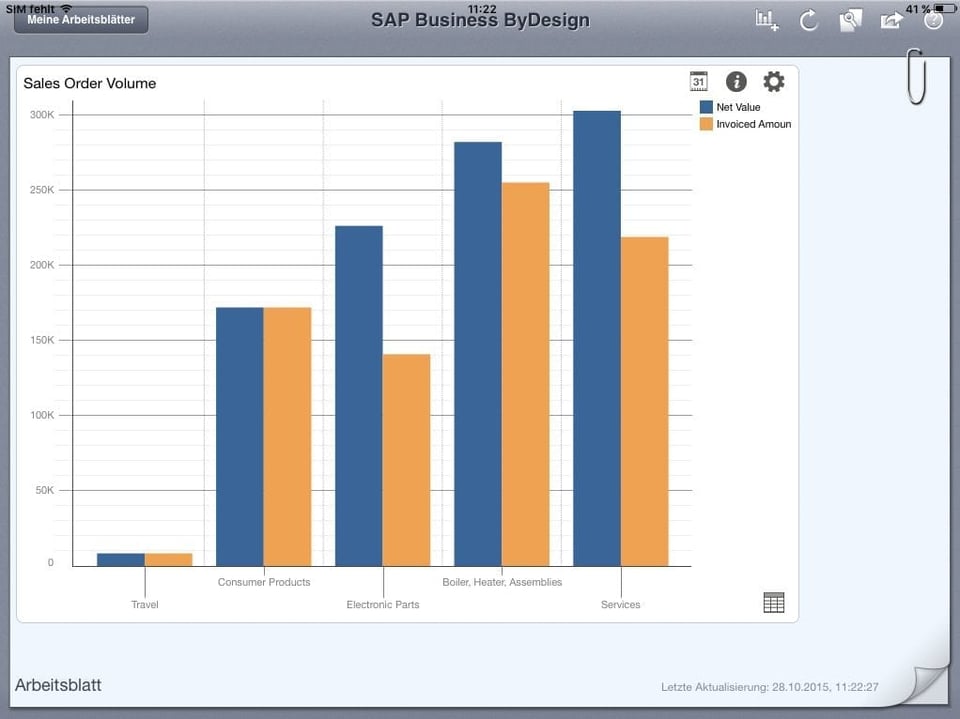This screenshot has width=960, height=719.
Task: Select the Travel Net Value bar
Action: coord(121,560)
